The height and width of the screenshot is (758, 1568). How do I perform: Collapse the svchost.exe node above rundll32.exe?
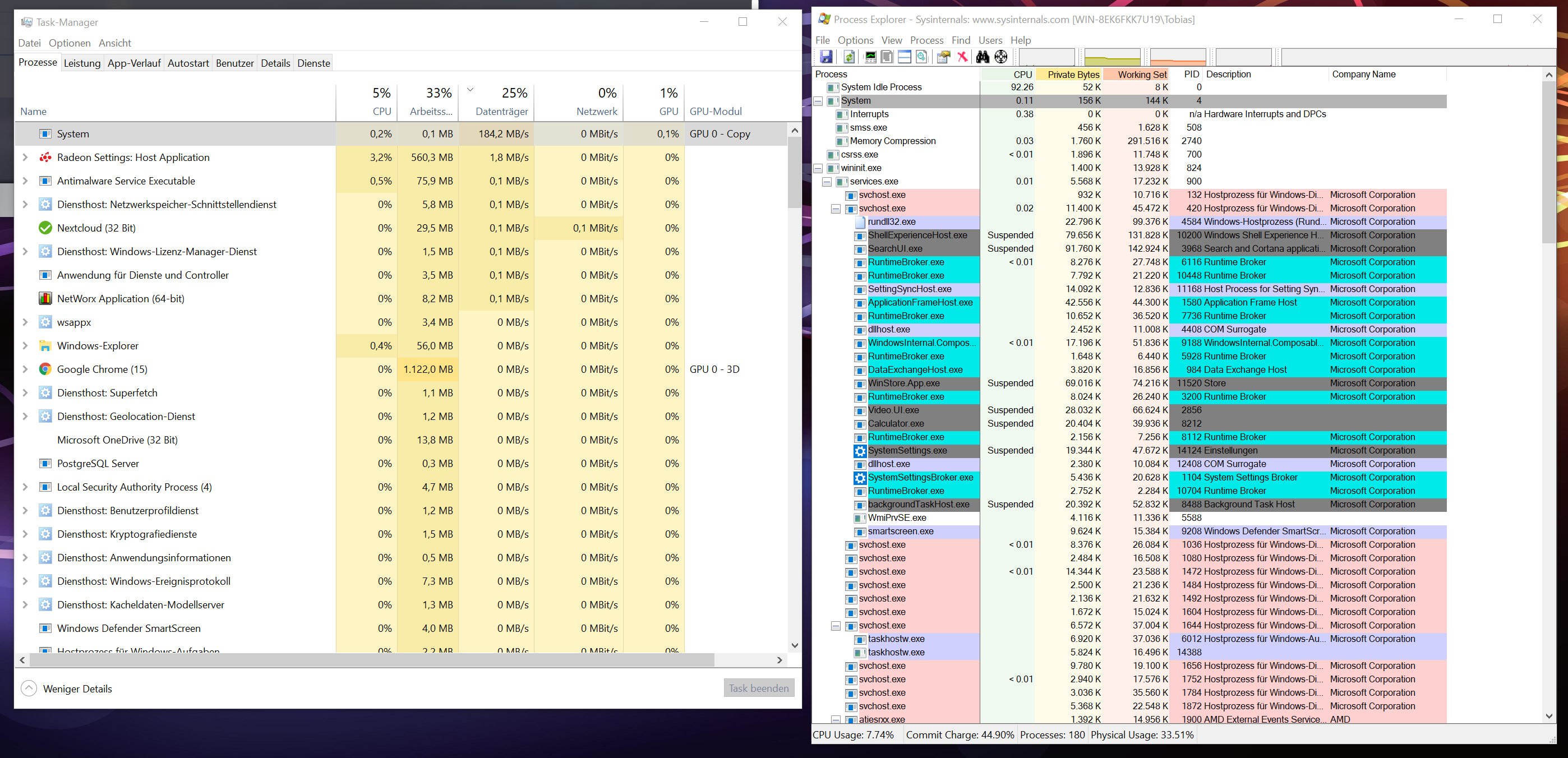tap(836, 209)
